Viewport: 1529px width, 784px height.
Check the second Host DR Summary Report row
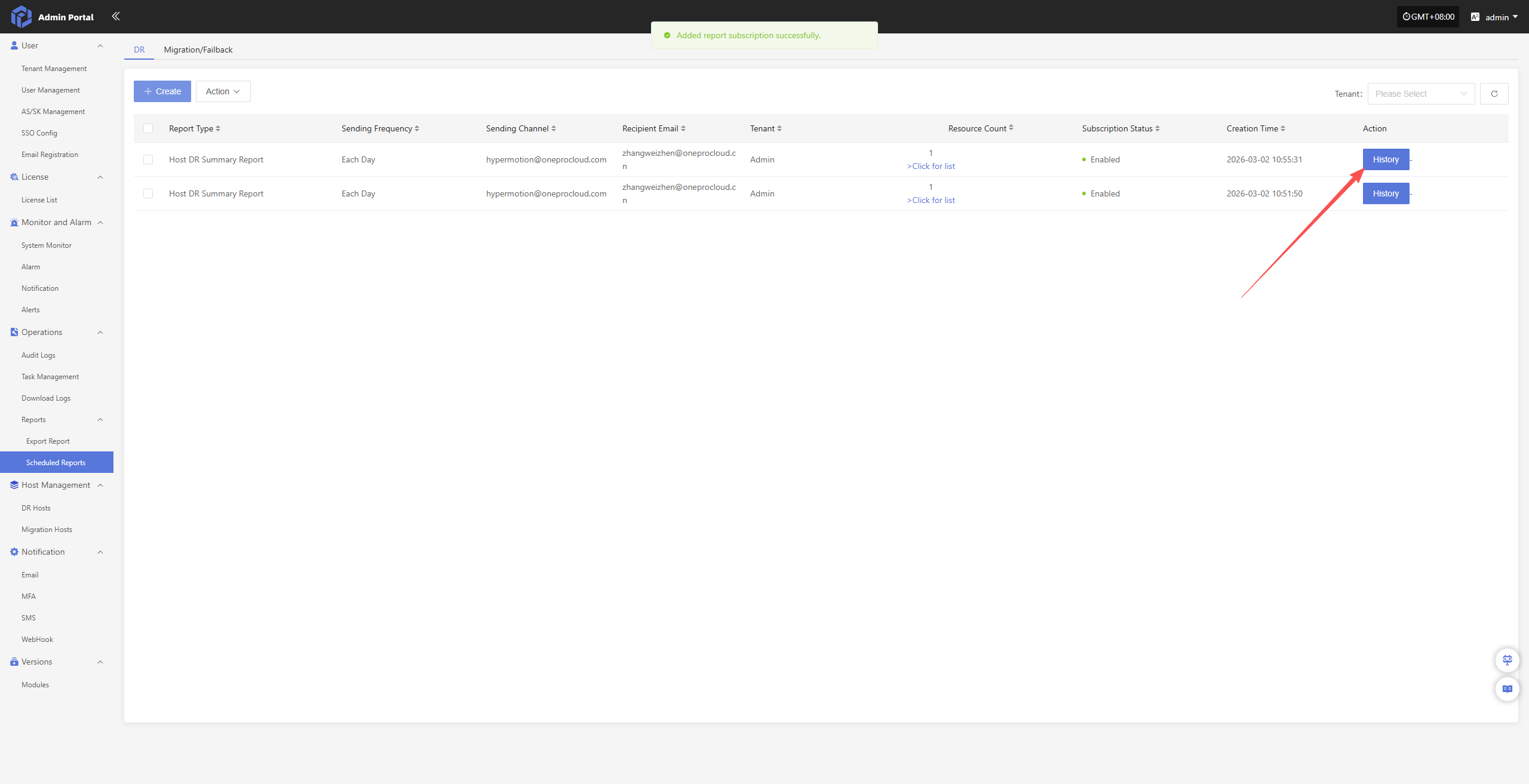click(x=148, y=193)
